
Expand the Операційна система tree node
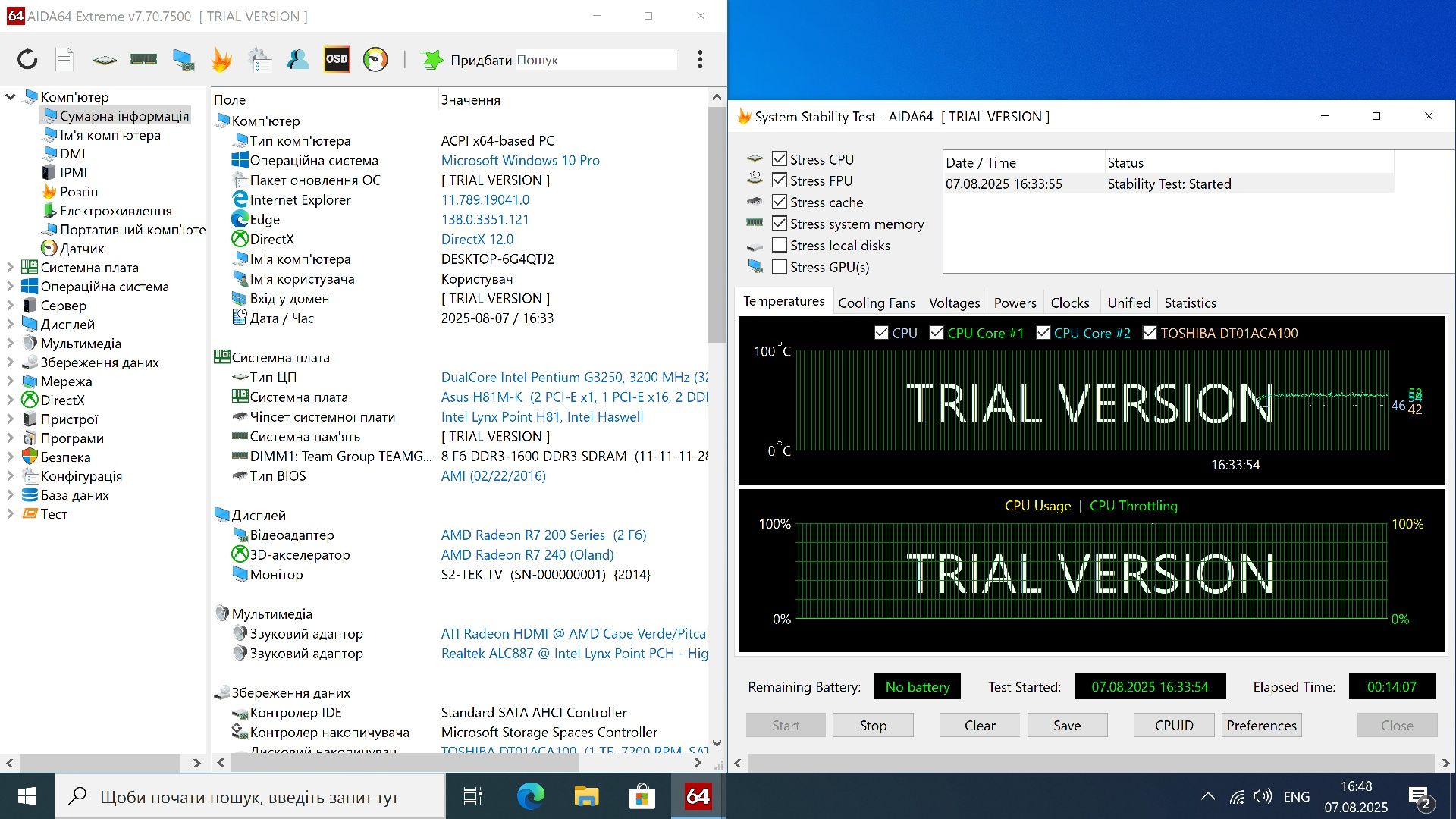point(11,286)
